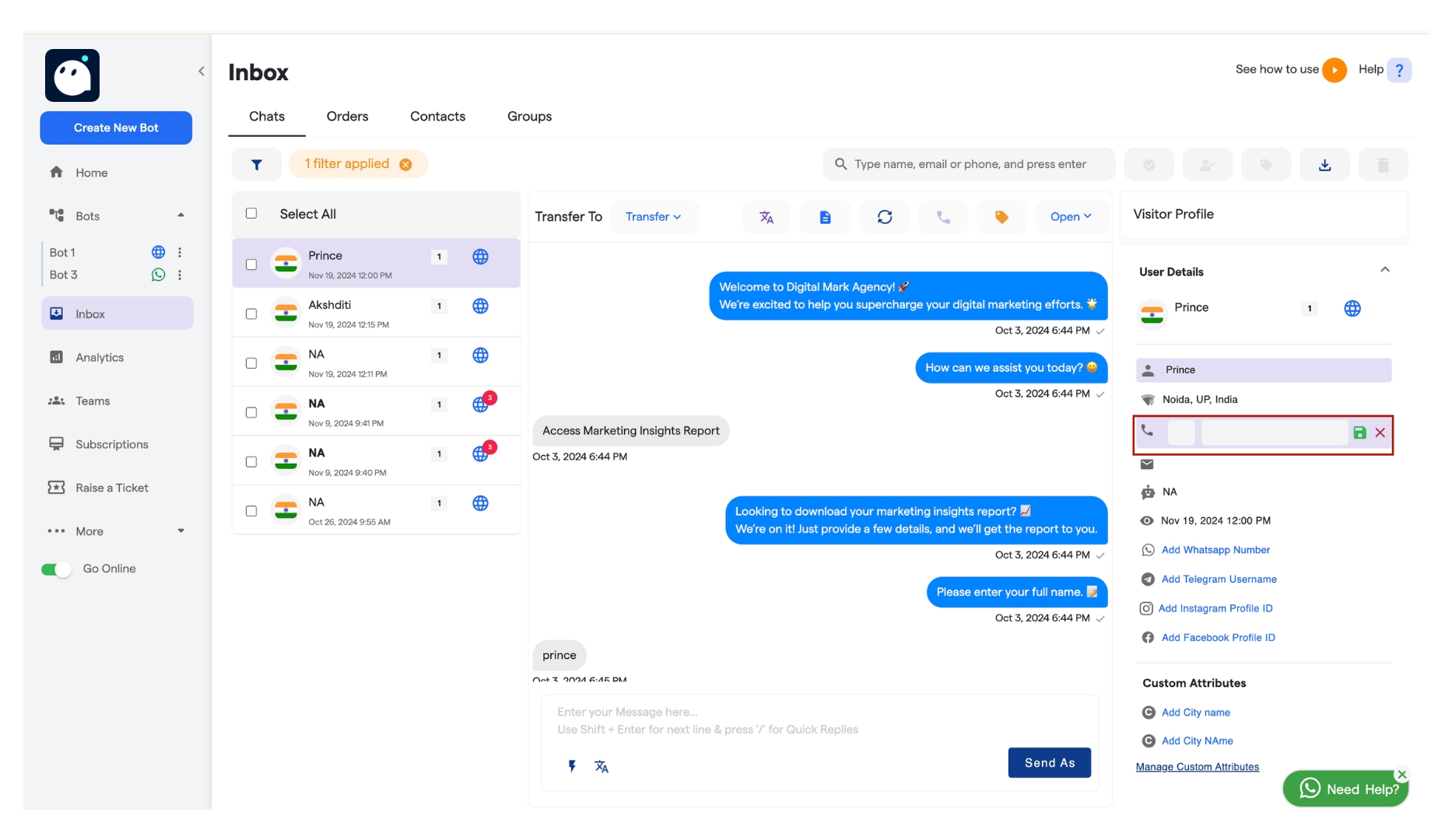1452x840 pixels.
Task: Check the NA chat from Nov 9 9:41 PM
Action: [x=251, y=413]
